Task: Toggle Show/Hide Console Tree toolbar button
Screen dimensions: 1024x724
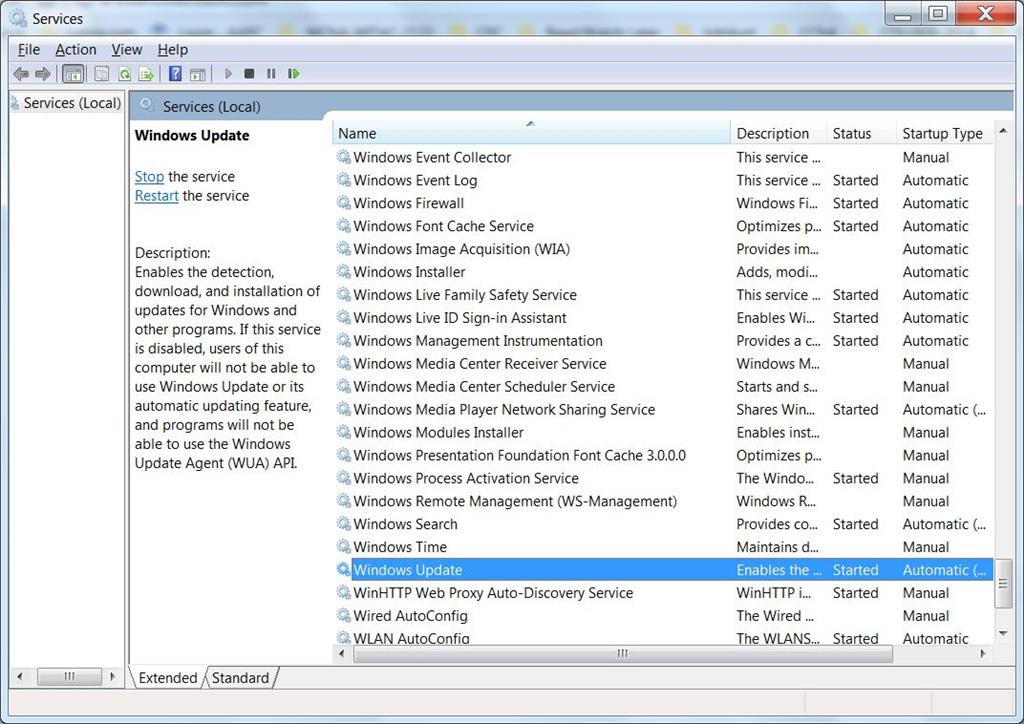Action: pyautogui.click(x=72, y=74)
